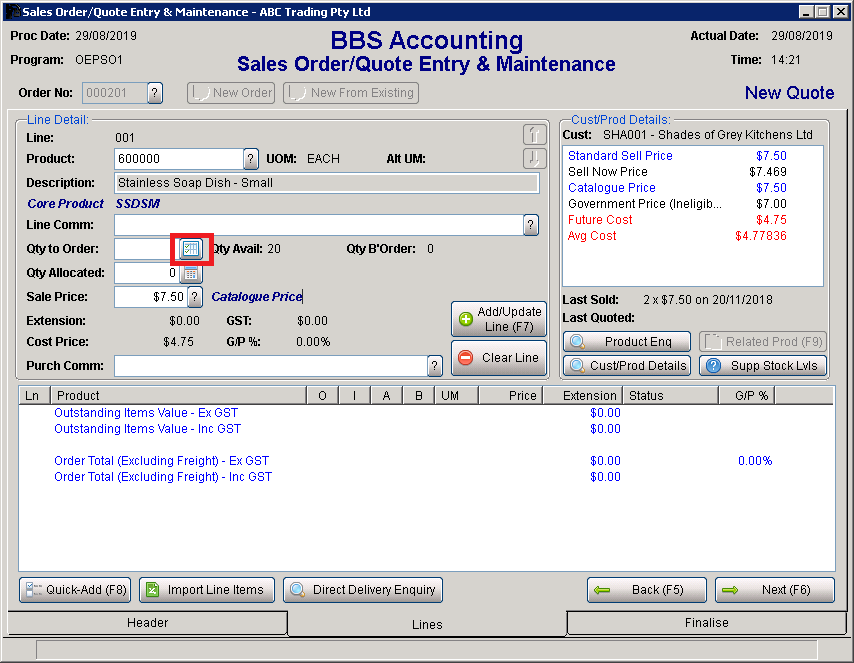Click the move line up arrow

(x=535, y=132)
